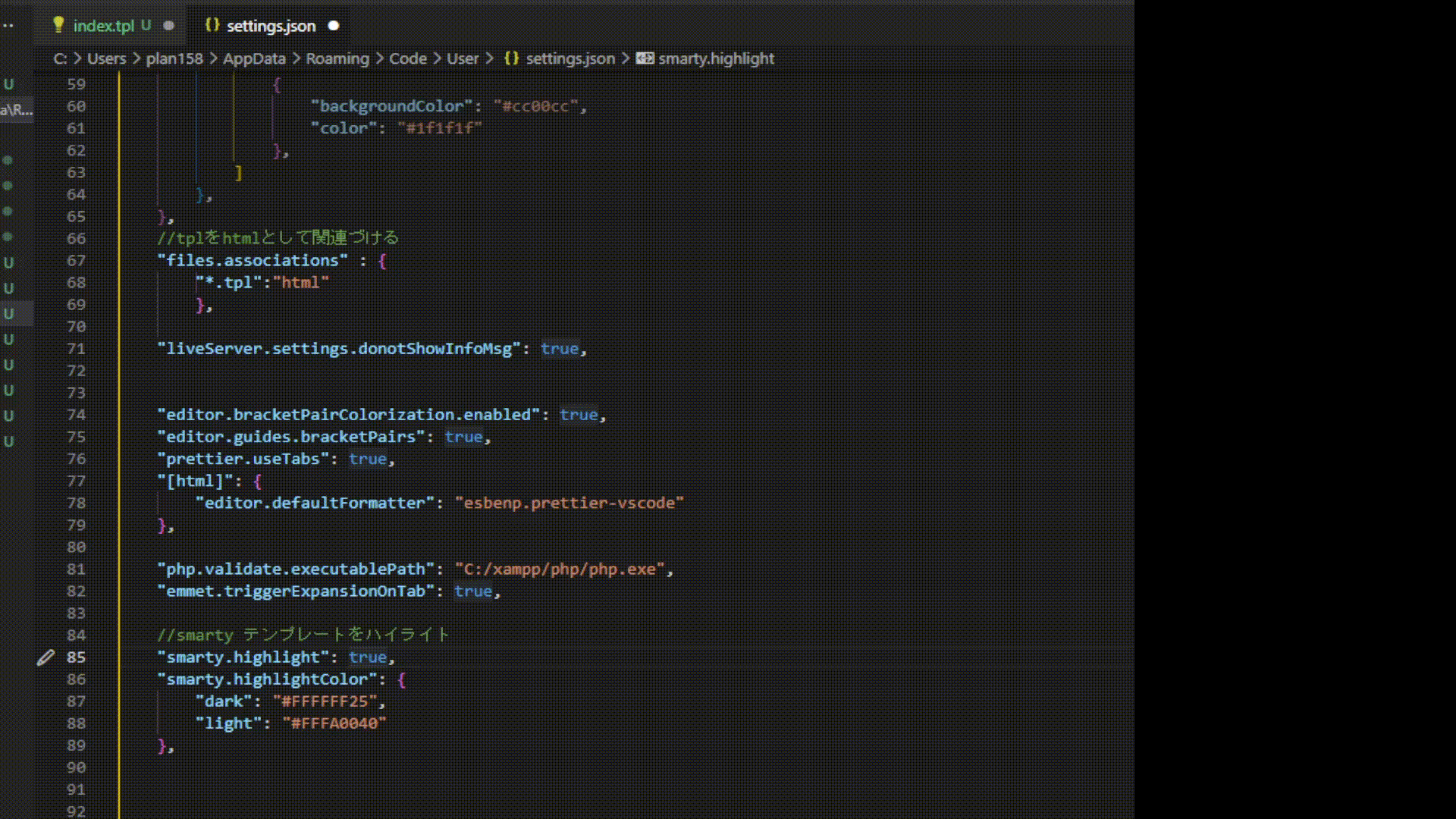Select line number 59 in the gutter
The image size is (1456, 819).
[x=77, y=84]
